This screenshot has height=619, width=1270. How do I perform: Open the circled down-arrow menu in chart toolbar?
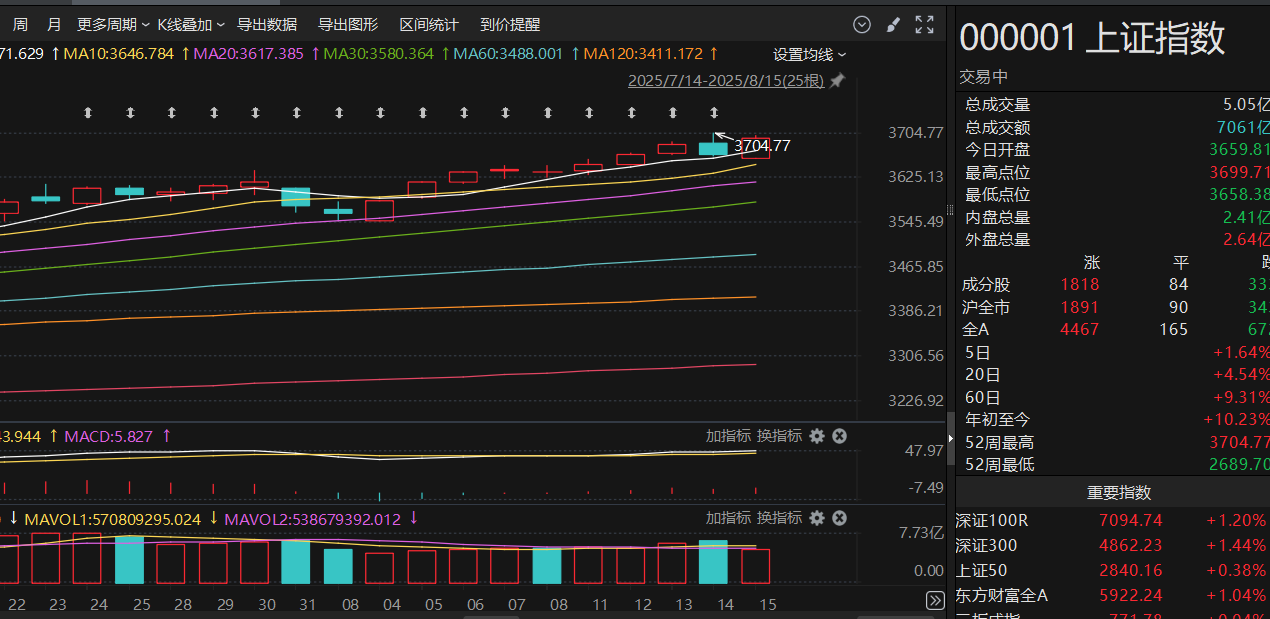pos(862,25)
